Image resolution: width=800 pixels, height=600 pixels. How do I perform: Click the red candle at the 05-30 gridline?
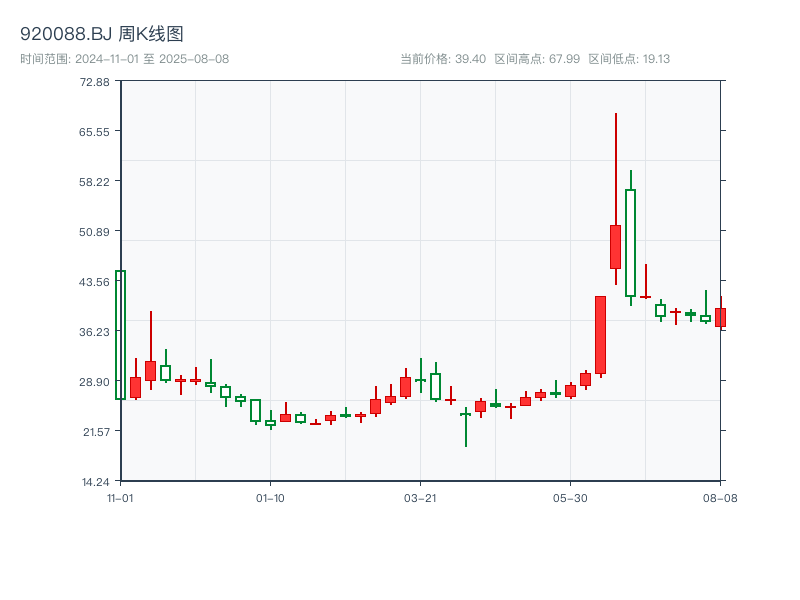tap(570, 391)
